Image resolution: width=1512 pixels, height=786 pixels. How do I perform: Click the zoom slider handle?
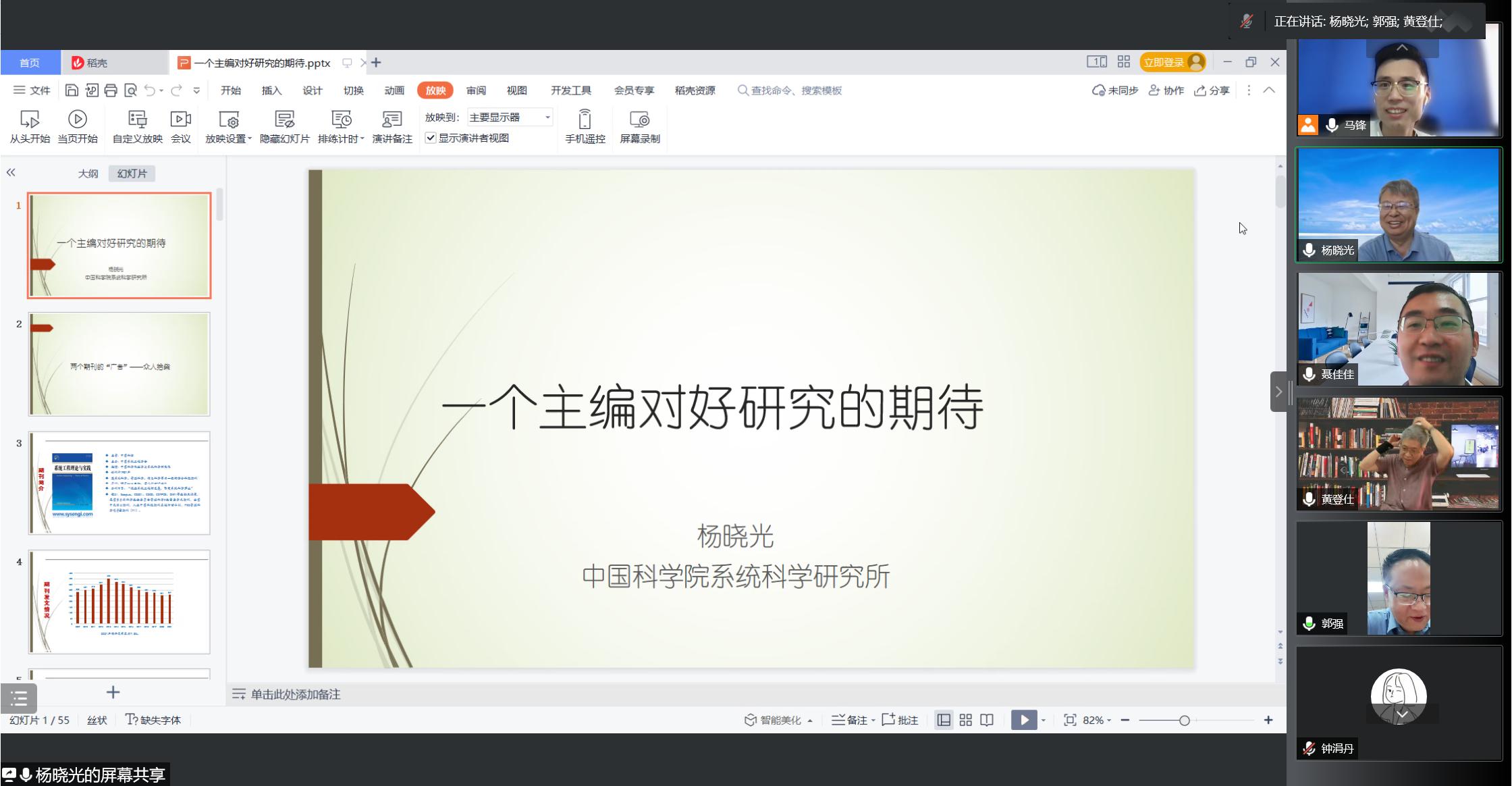pos(1184,720)
